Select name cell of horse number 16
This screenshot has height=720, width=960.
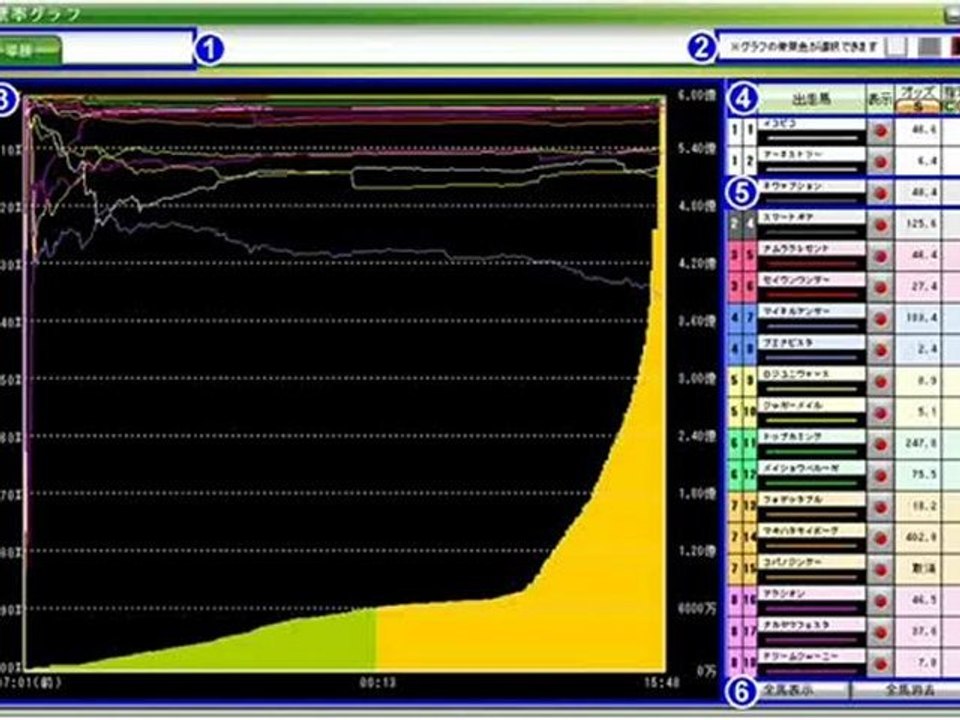(x=812, y=601)
